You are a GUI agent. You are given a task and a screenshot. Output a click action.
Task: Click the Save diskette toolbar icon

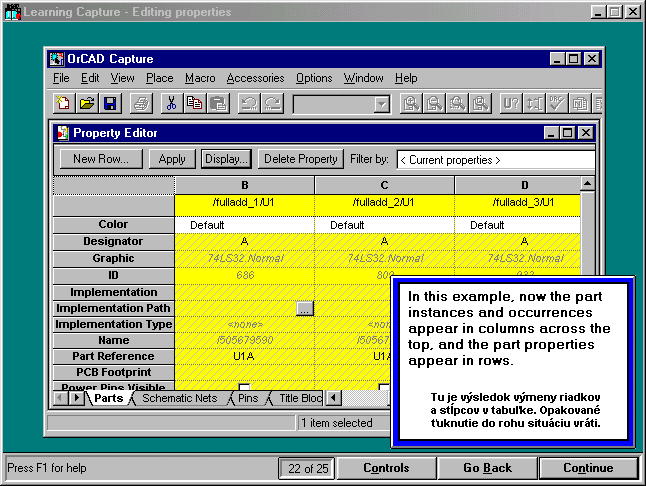pyautogui.click(x=110, y=103)
